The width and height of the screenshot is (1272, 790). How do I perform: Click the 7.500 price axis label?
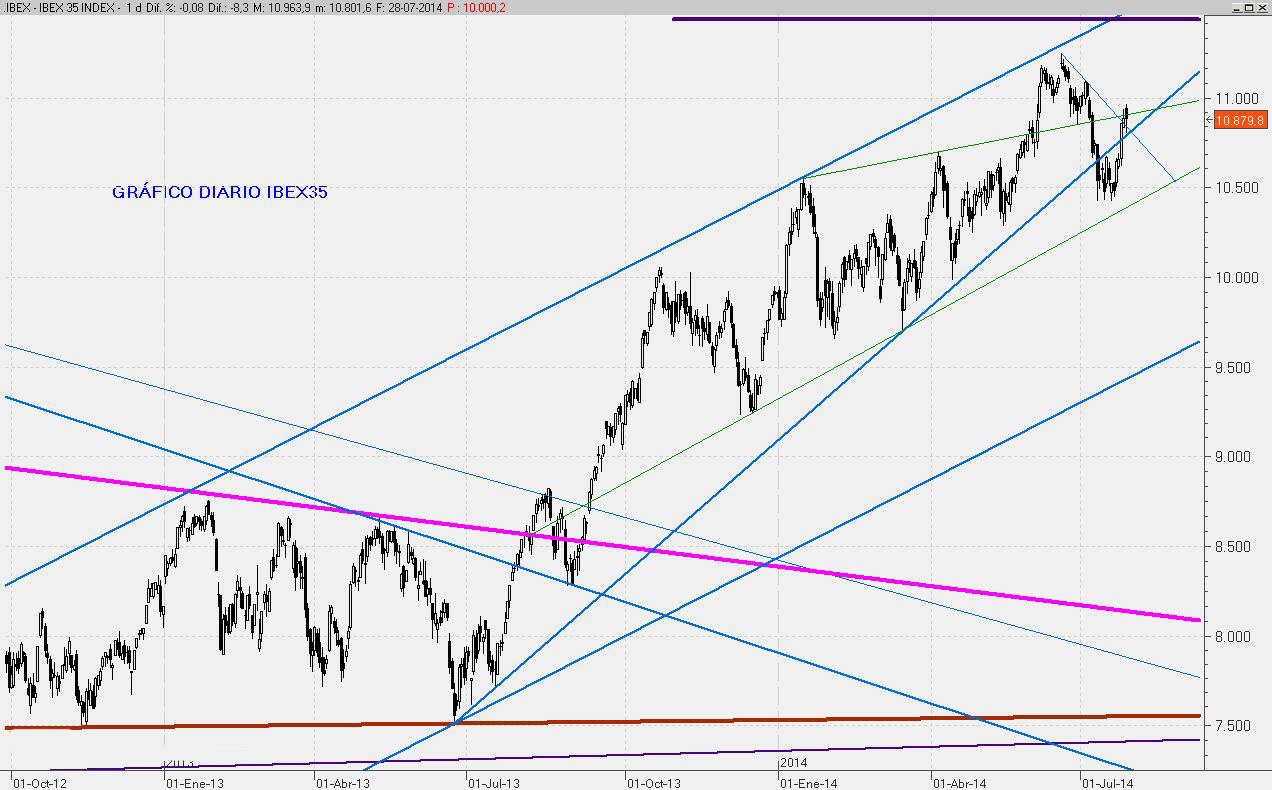1237,725
